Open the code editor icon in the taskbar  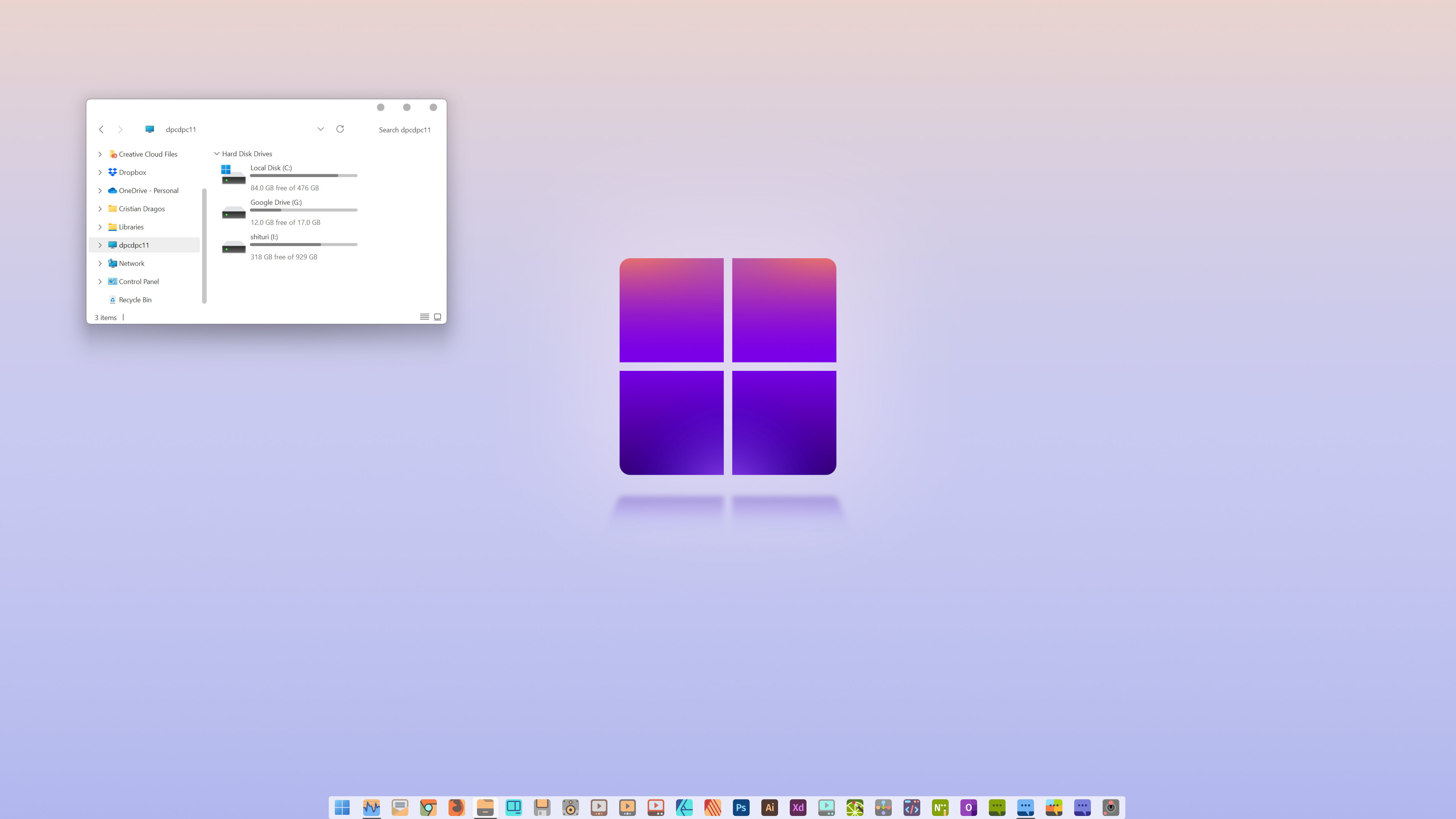click(912, 807)
